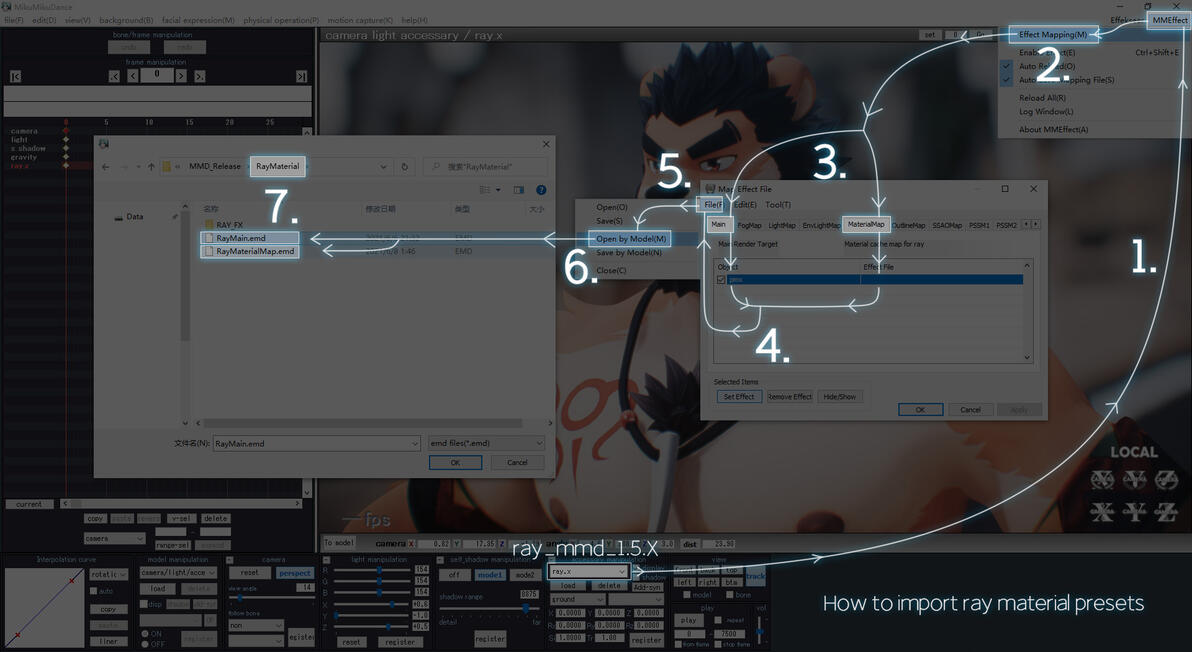Switch to the MaterialMap tab

pos(866,224)
